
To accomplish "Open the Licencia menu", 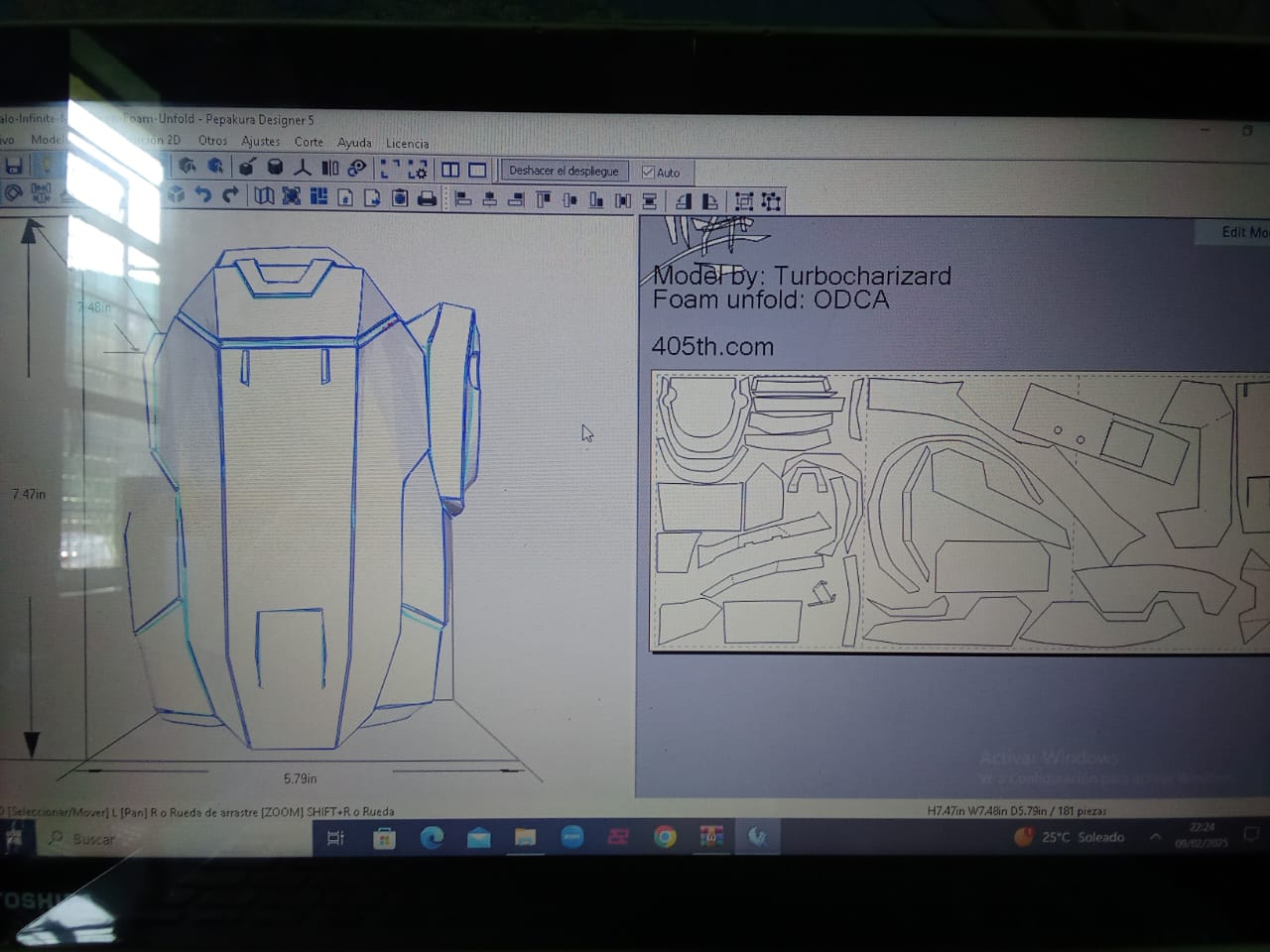I will [x=407, y=144].
